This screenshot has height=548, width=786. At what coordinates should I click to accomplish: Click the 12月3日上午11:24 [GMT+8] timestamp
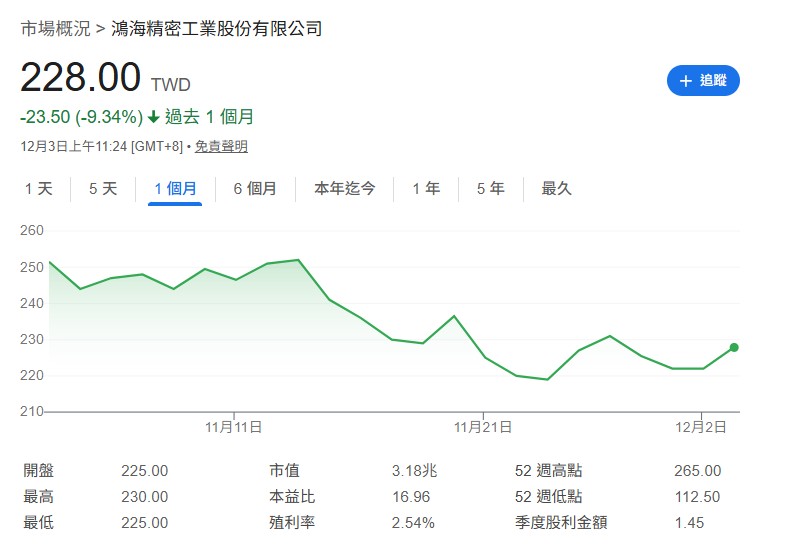pos(102,146)
